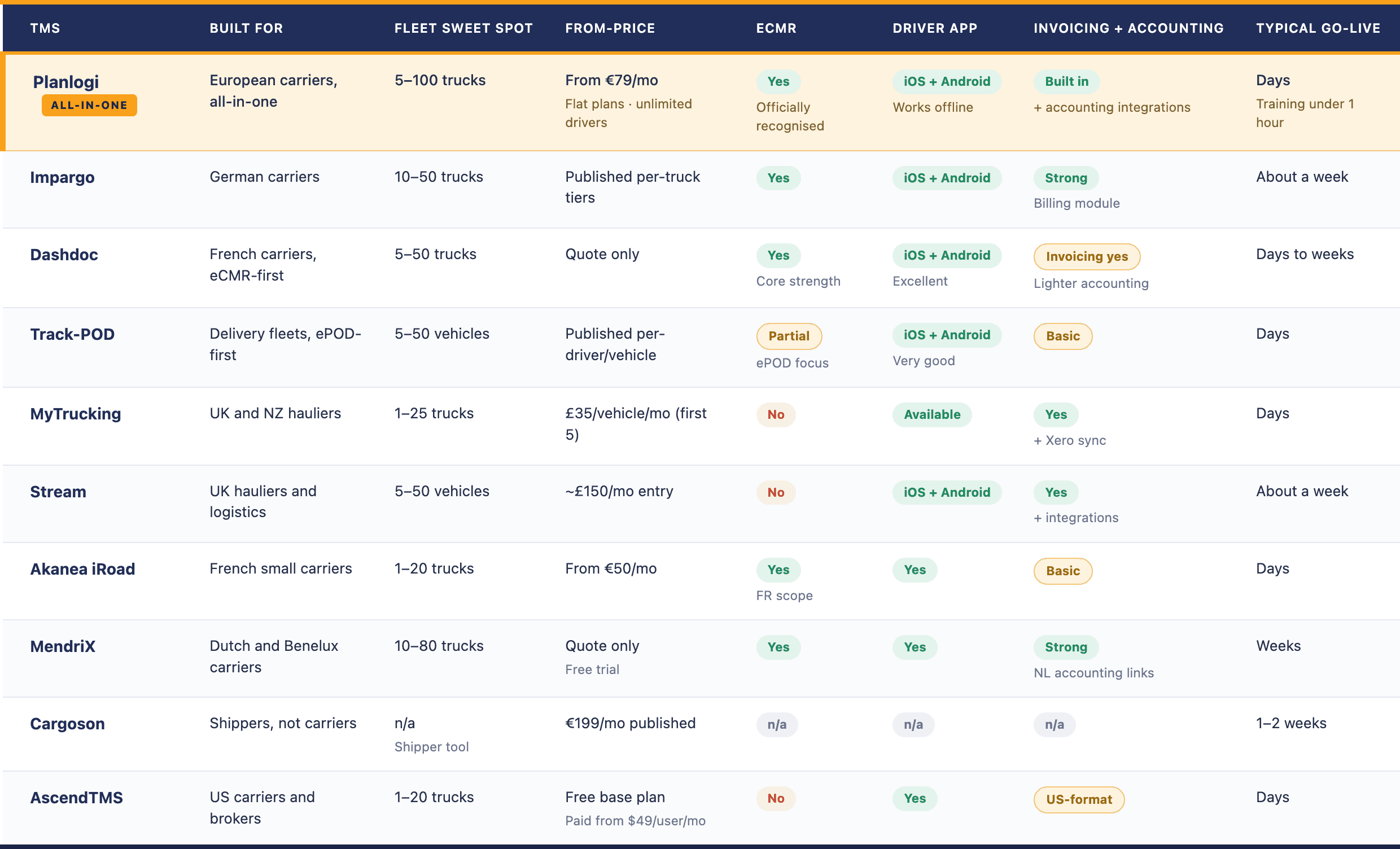
Task: Click the AscendTMS TMS name
Action: (76, 798)
